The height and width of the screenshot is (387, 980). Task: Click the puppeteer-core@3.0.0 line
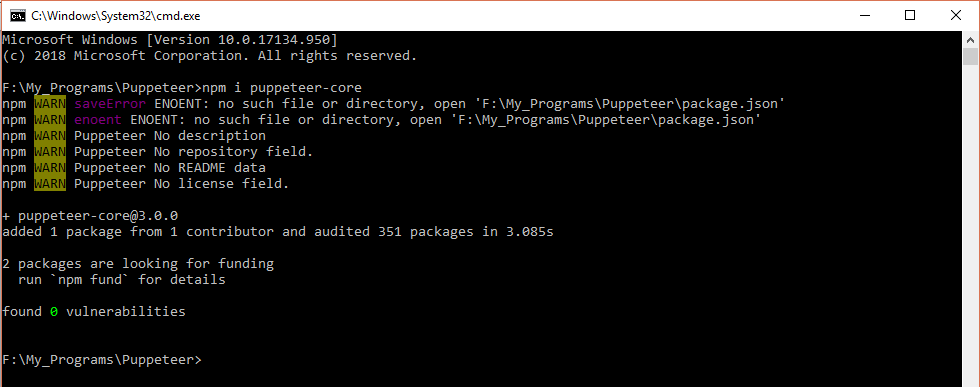[x=91, y=216]
